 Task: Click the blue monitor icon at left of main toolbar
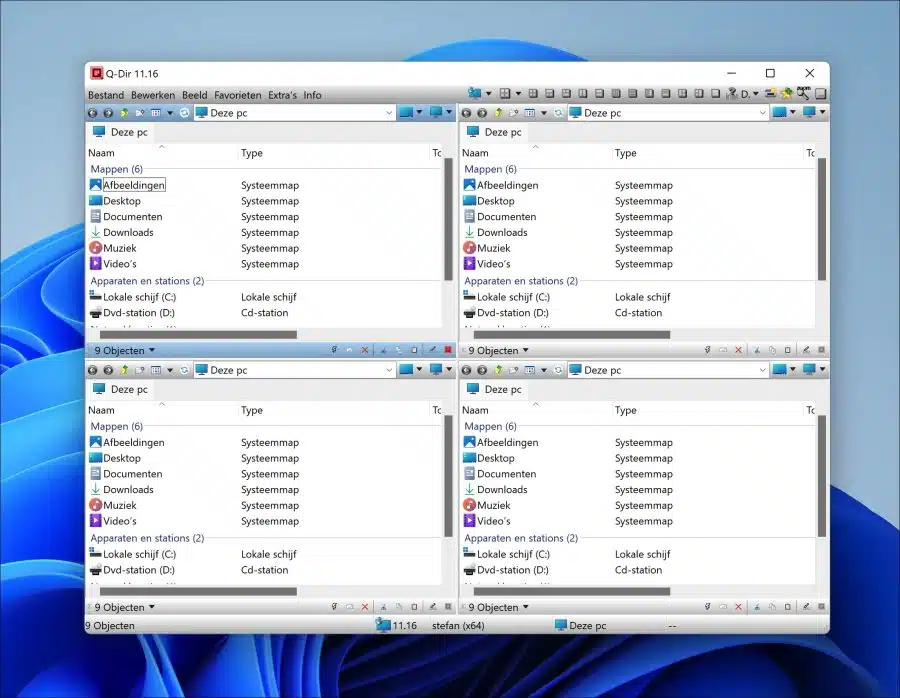pyautogui.click(x=475, y=93)
